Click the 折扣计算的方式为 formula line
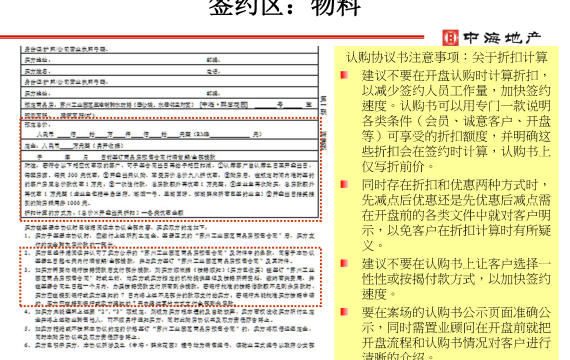 104,212
